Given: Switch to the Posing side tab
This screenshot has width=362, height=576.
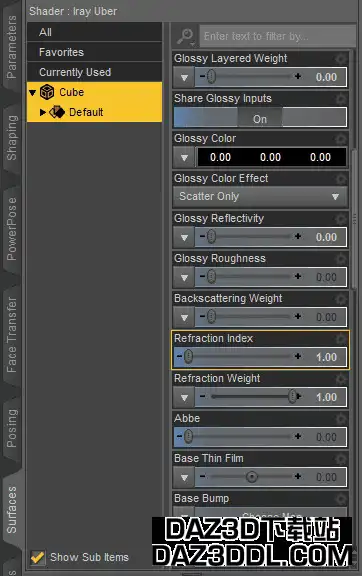Looking at the screenshot, I should tap(11, 428).
